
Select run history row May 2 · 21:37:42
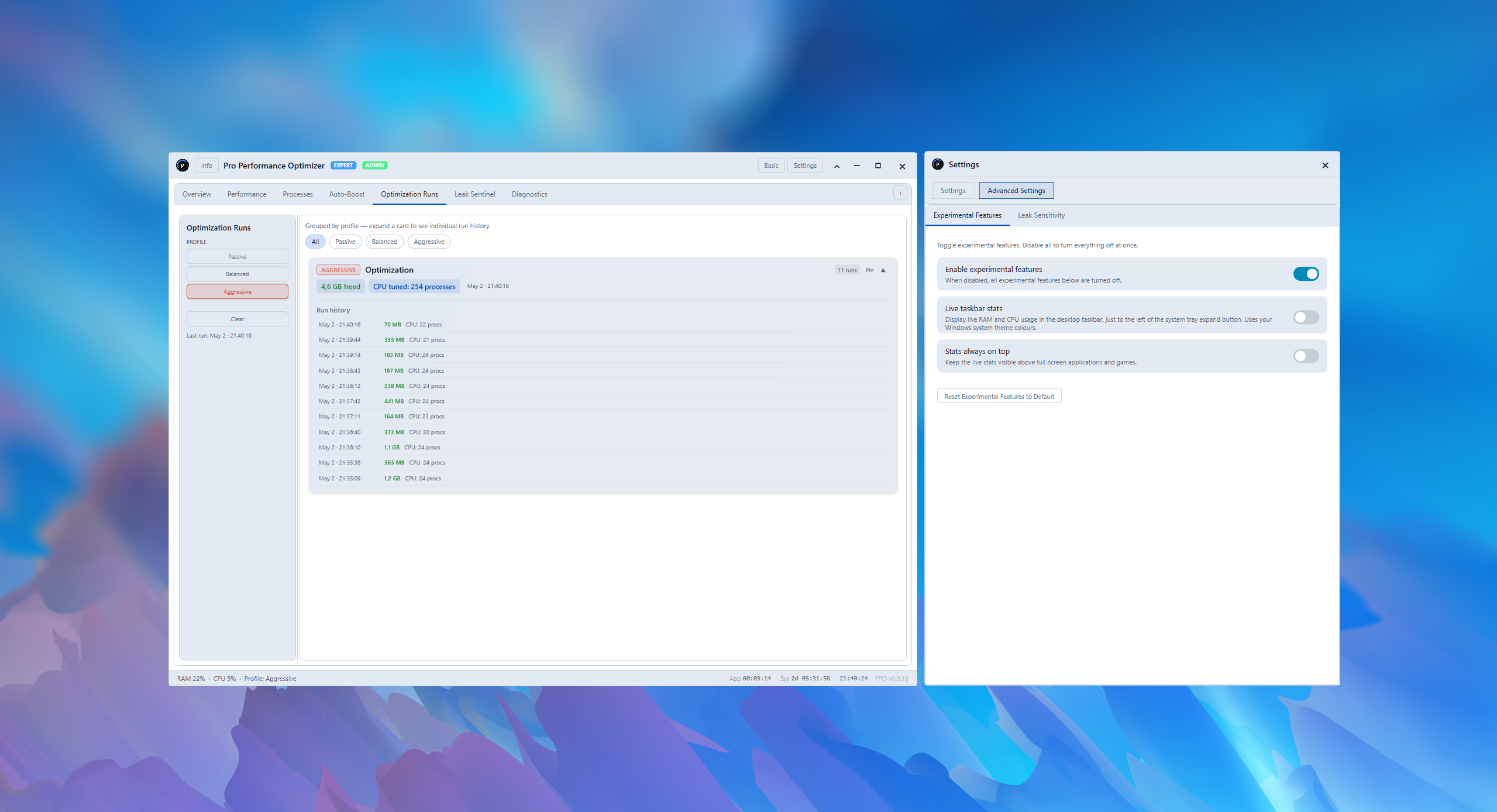(603, 401)
